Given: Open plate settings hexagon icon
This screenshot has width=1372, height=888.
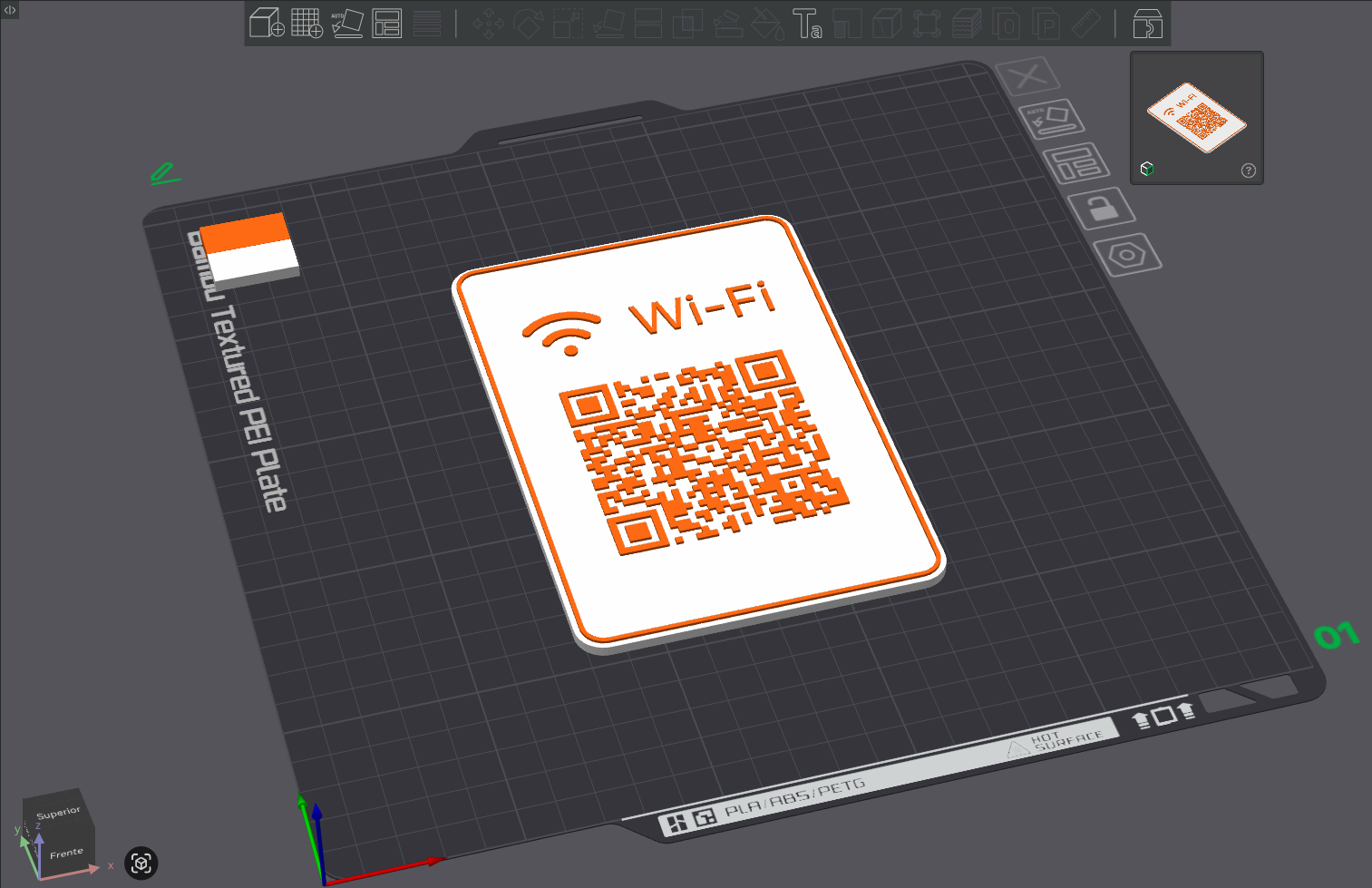Looking at the screenshot, I should [x=1127, y=255].
